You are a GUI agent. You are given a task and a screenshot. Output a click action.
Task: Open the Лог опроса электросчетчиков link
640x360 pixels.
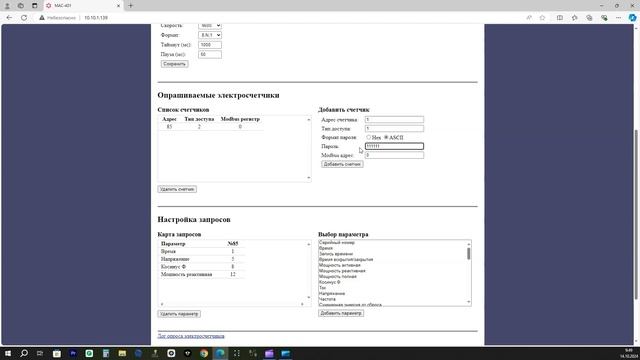pyautogui.click(x=191, y=336)
